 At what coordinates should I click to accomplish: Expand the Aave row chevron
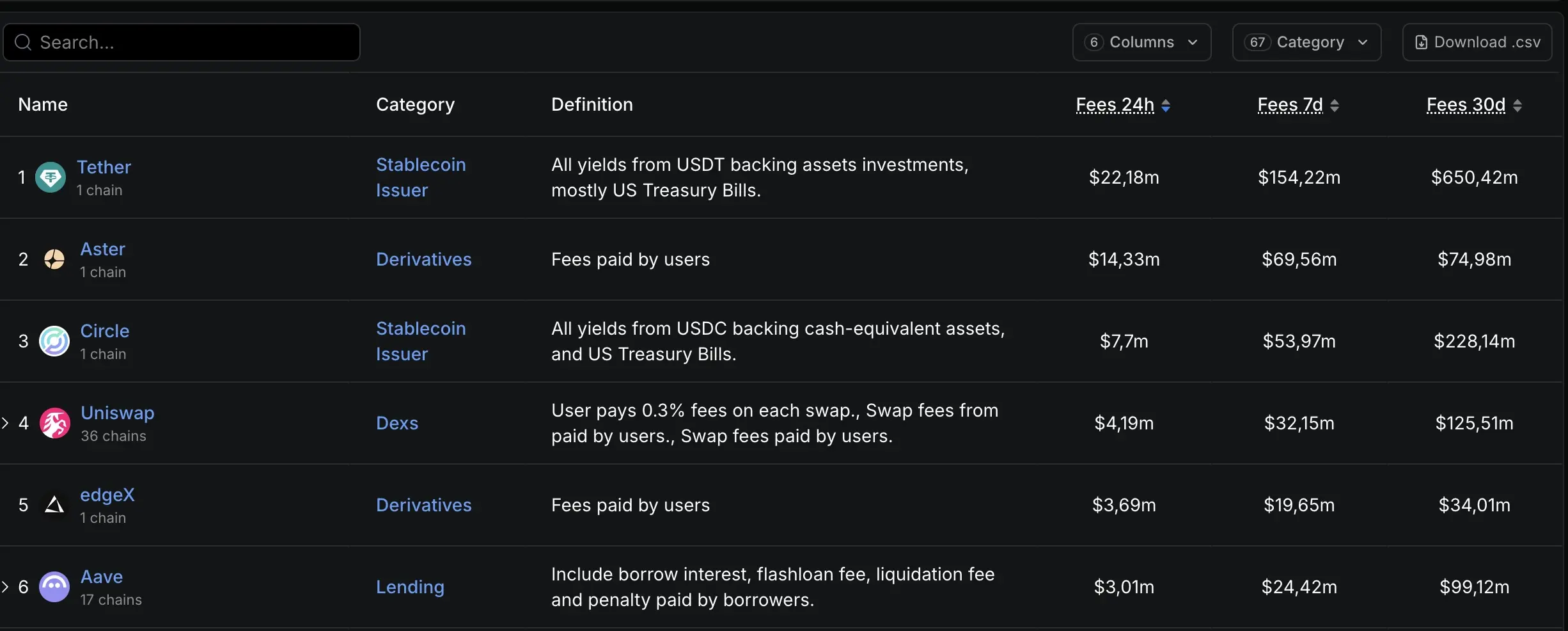[x=5, y=587]
